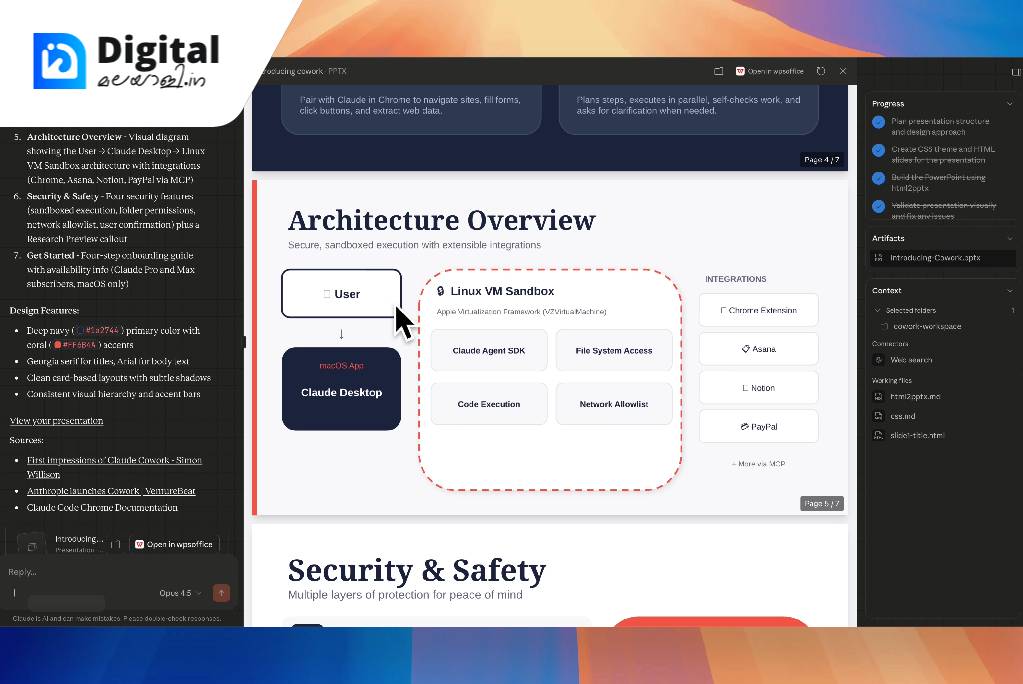Click the css.md working file icon
Viewport: 1023px width, 684px height.
coord(879,416)
